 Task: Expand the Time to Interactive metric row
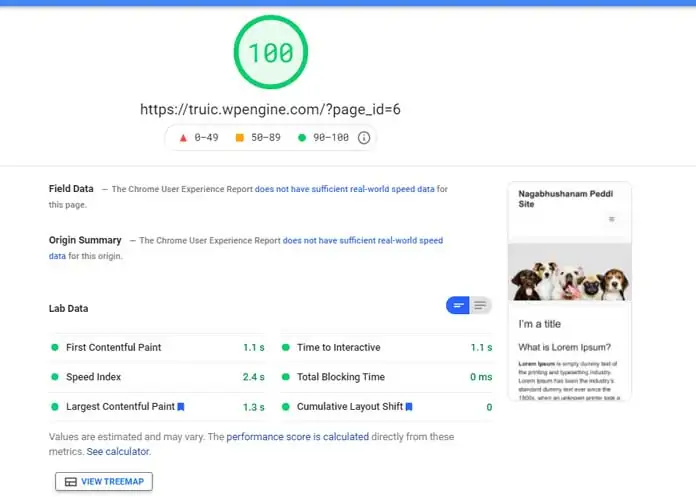click(x=386, y=347)
